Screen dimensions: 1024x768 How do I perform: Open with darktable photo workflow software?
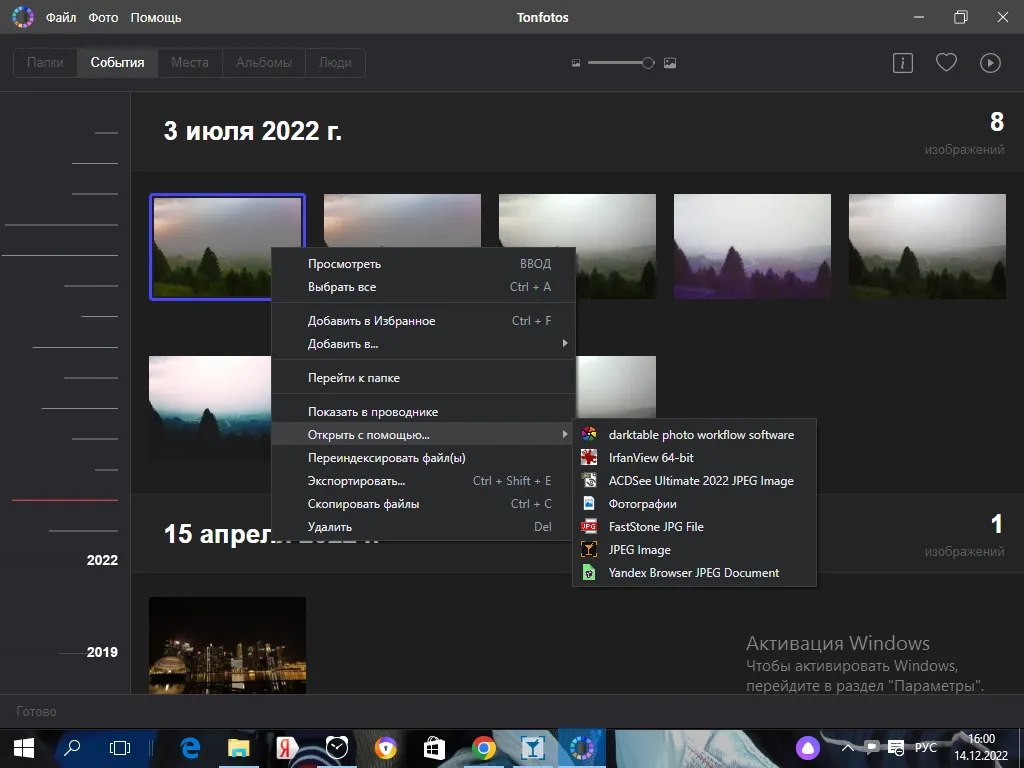point(695,435)
